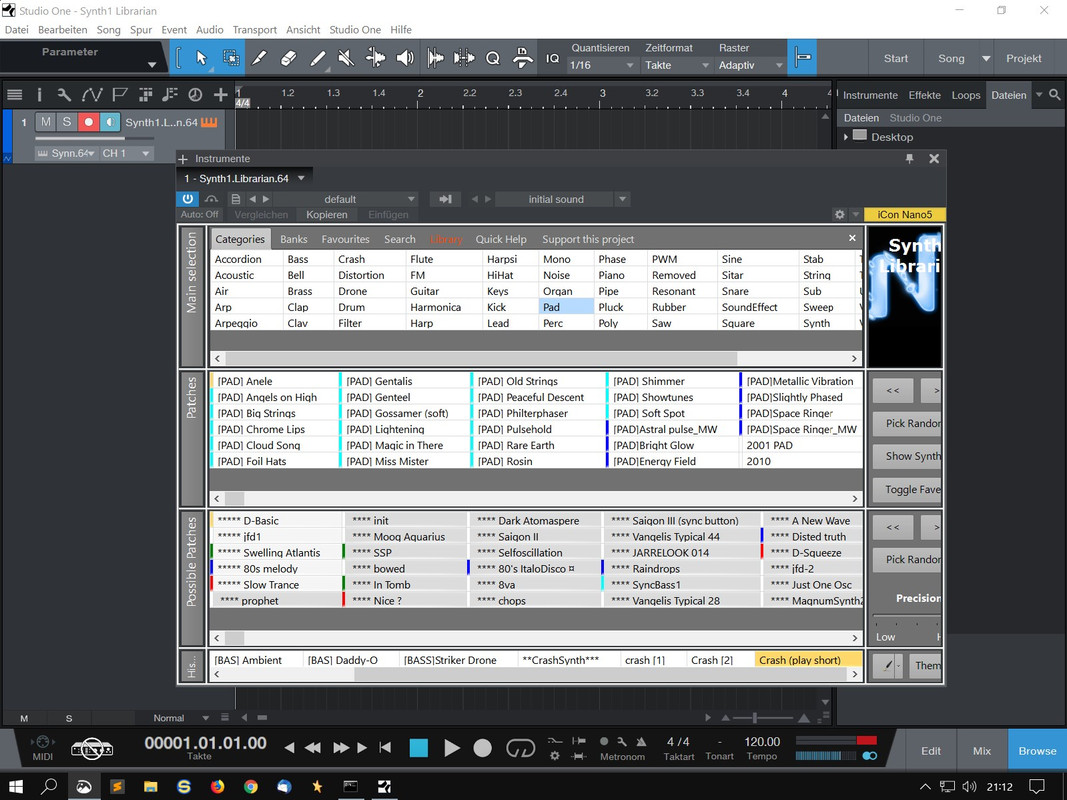The image size is (1067, 800).
Task: Return to zero in transport
Action: pos(385,748)
